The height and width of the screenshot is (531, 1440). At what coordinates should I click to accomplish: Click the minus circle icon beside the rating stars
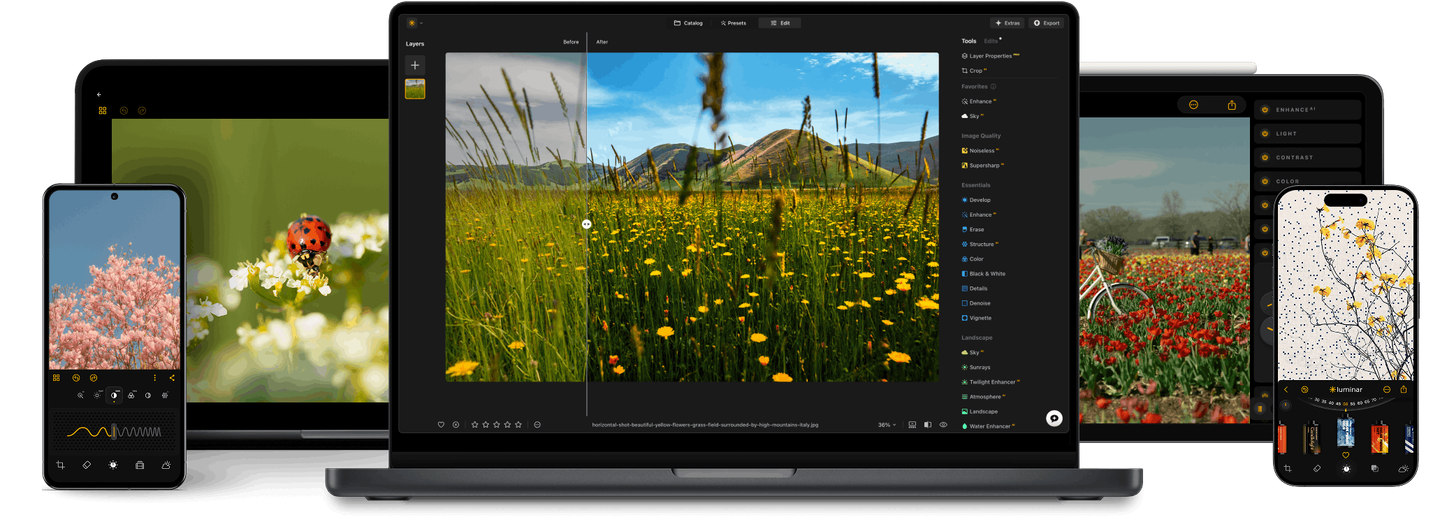pyautogui.click(x=537, y=424)
